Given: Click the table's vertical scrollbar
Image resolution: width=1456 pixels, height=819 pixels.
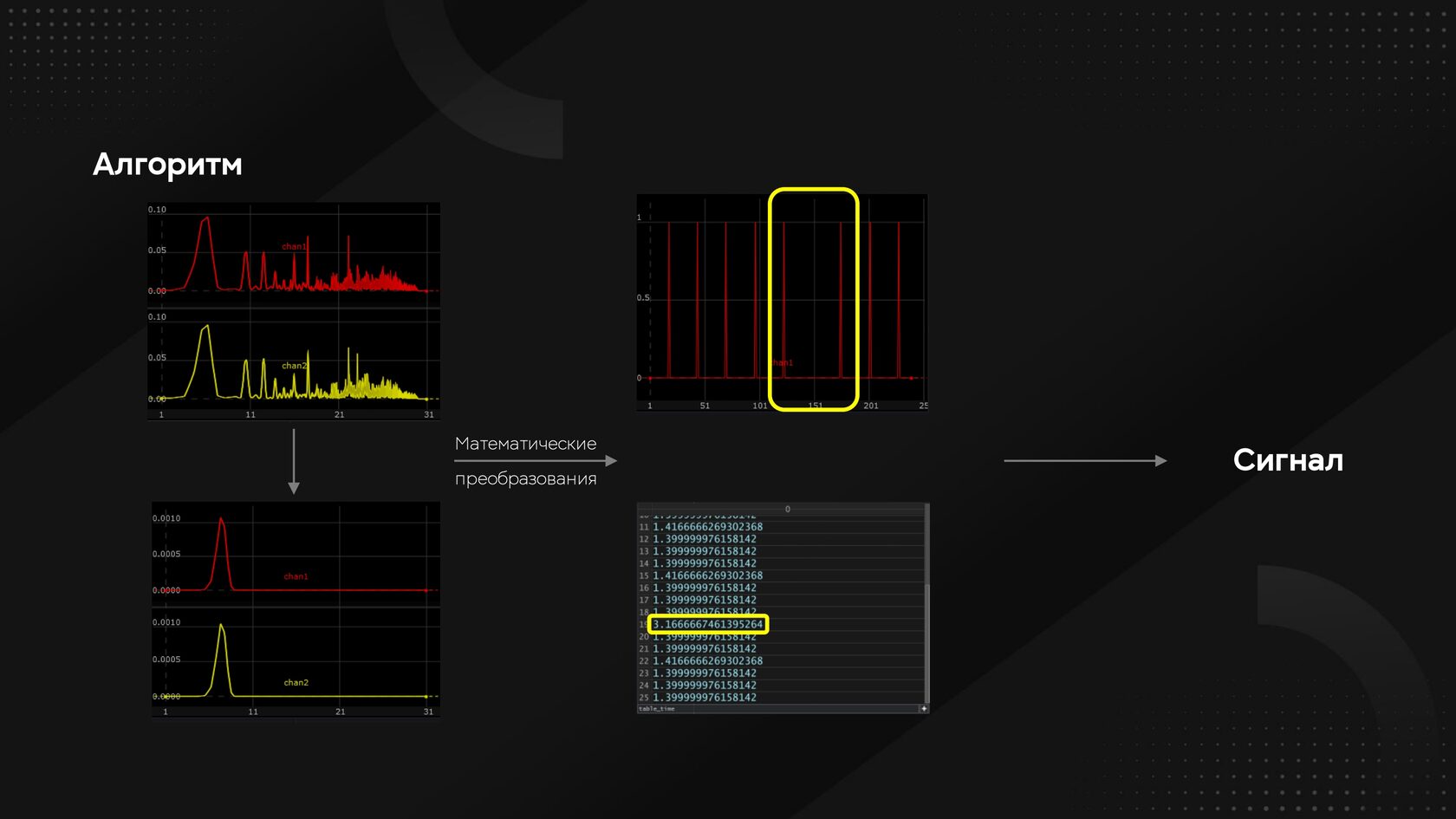Looking at the screenshot, I should (x=927, y=607).
